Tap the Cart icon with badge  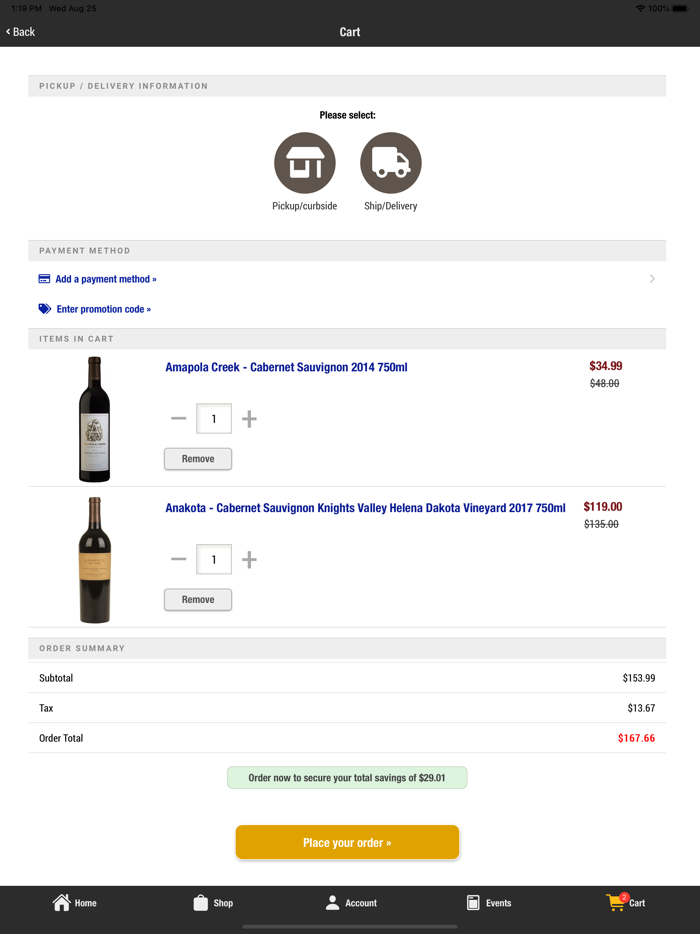pyautogui.click(x=617, y=902)
